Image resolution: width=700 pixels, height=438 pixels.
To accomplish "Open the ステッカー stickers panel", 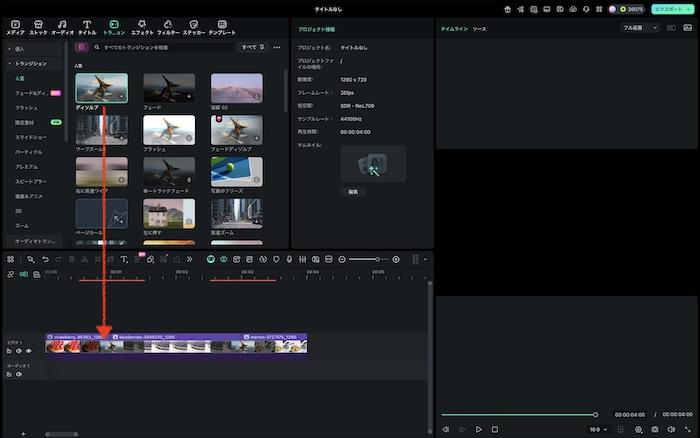I will coord(193,26).
